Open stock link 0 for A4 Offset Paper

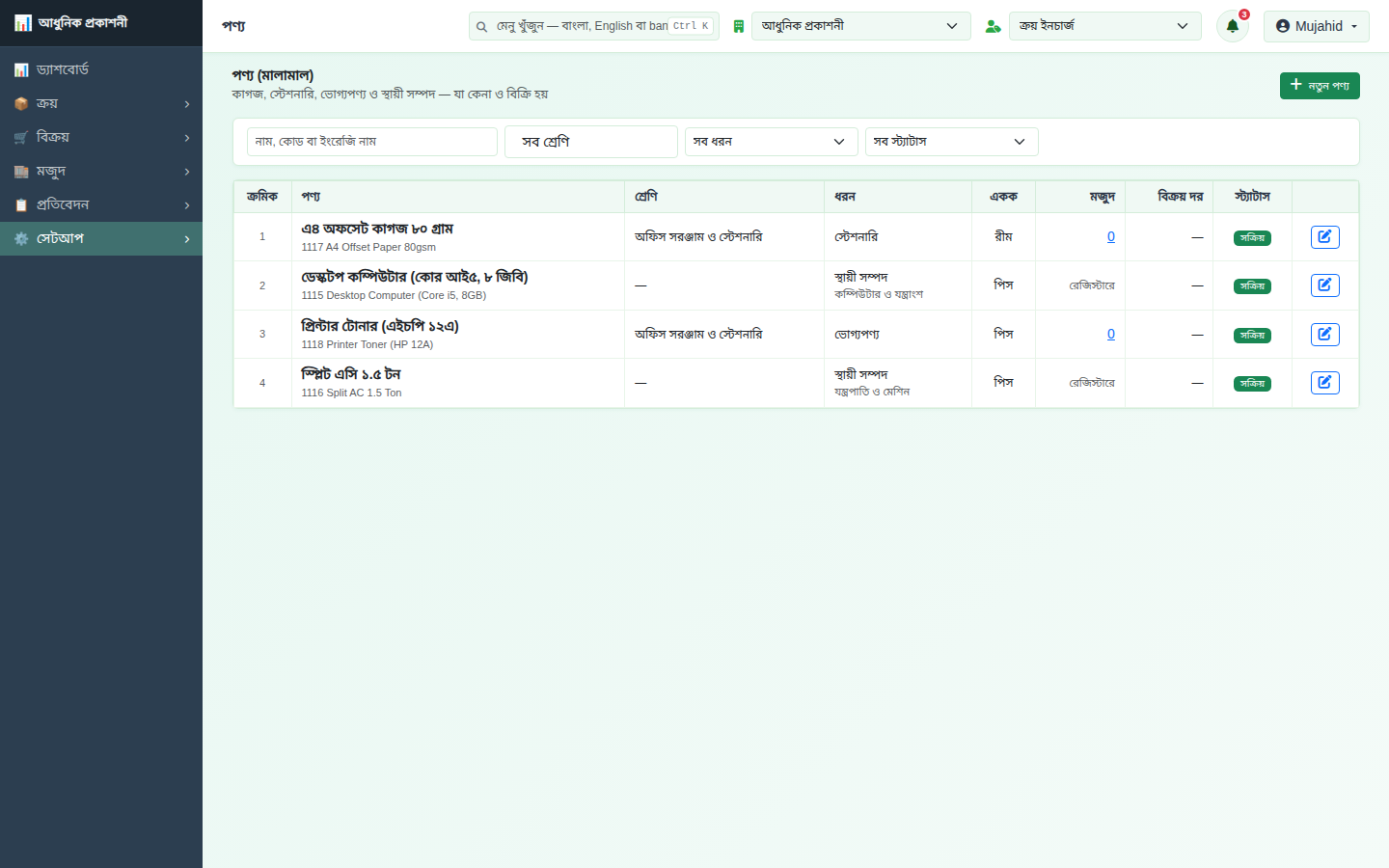(x=1111, y=236)
